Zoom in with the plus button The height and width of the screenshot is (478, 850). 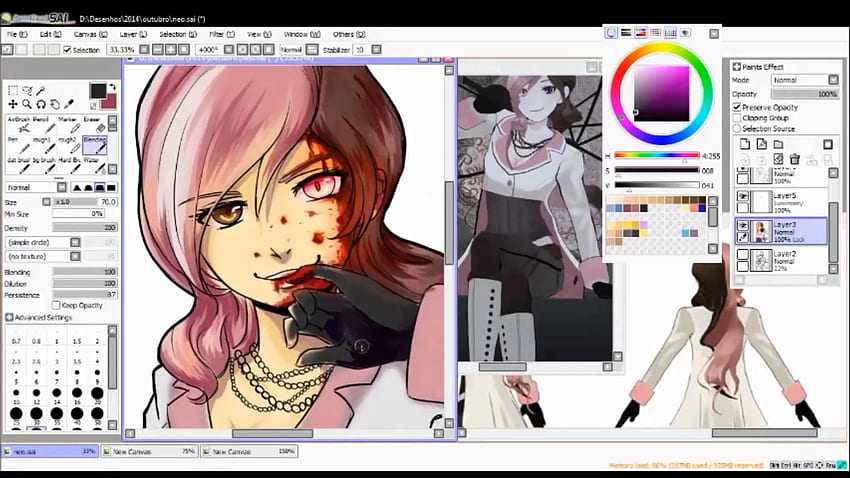[171, 49]
